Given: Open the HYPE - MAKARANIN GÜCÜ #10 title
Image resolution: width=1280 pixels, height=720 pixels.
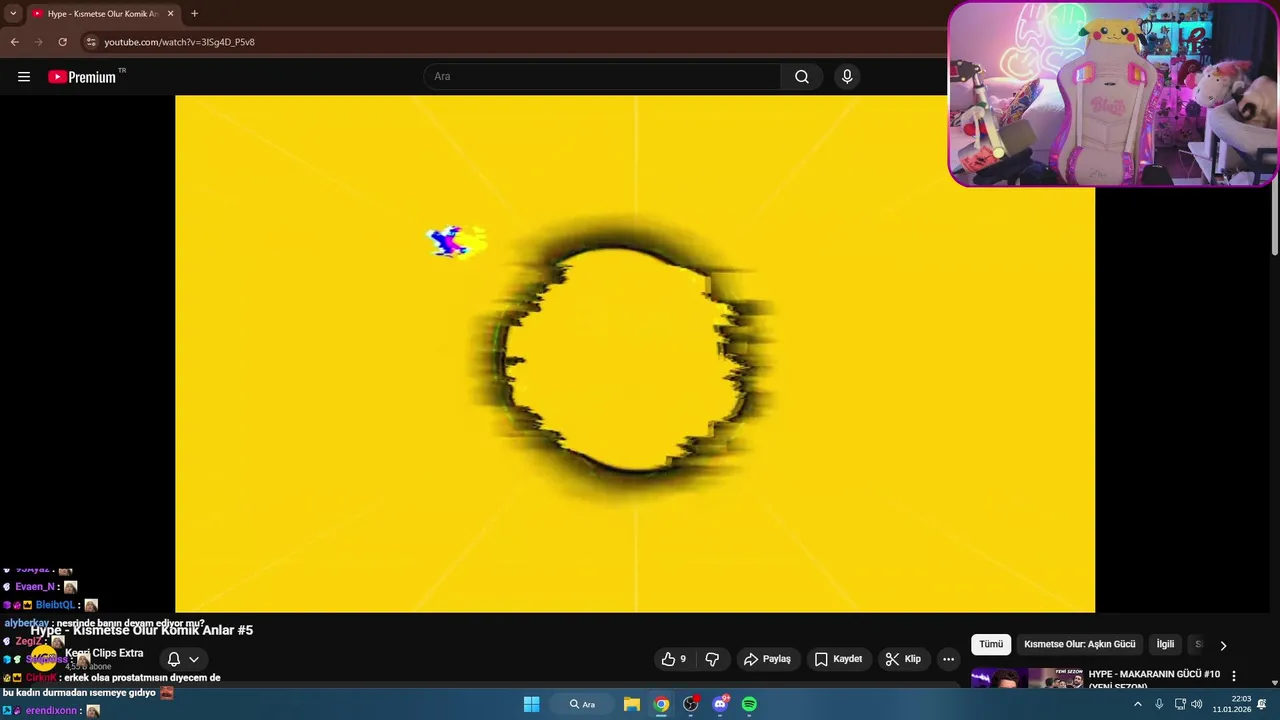Looking at the screenshot, I should (x=1154, y=678).
